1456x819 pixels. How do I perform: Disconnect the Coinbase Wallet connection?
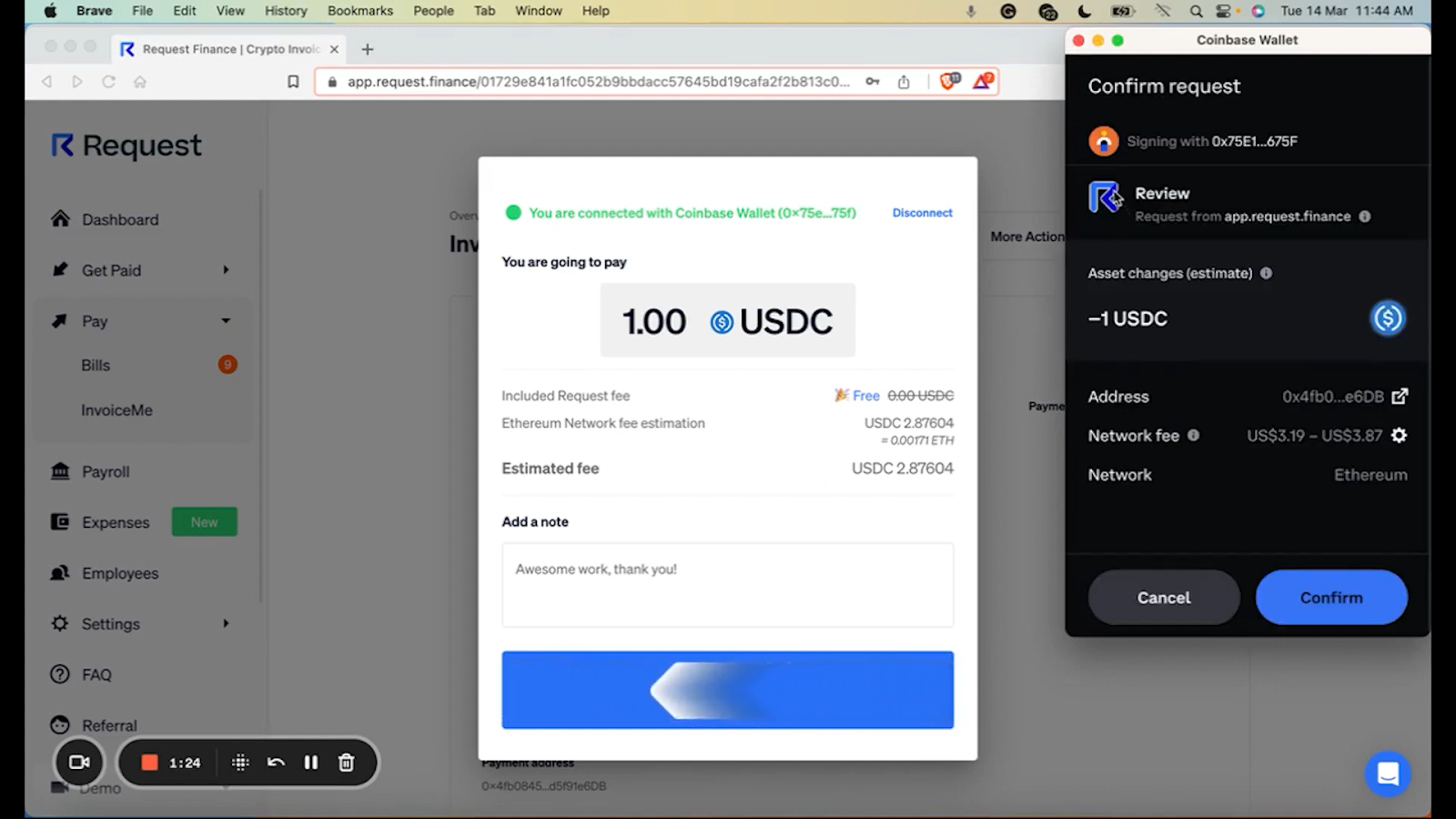[922, 212]
